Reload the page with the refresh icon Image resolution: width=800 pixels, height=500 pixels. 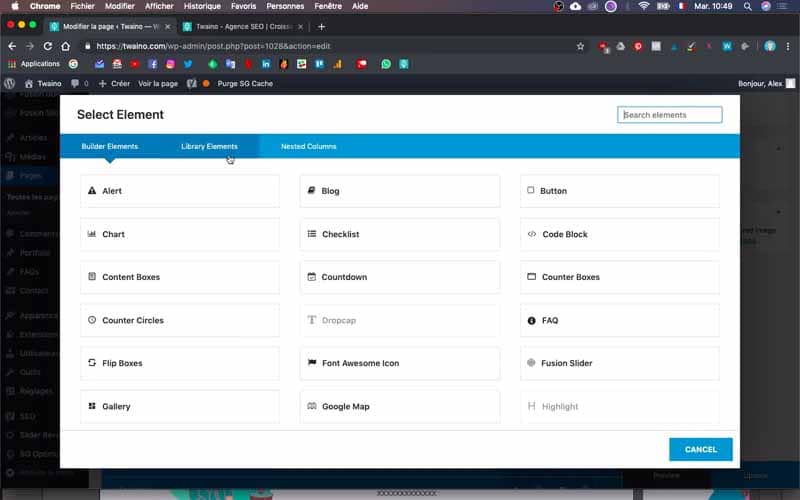[47, 46]
